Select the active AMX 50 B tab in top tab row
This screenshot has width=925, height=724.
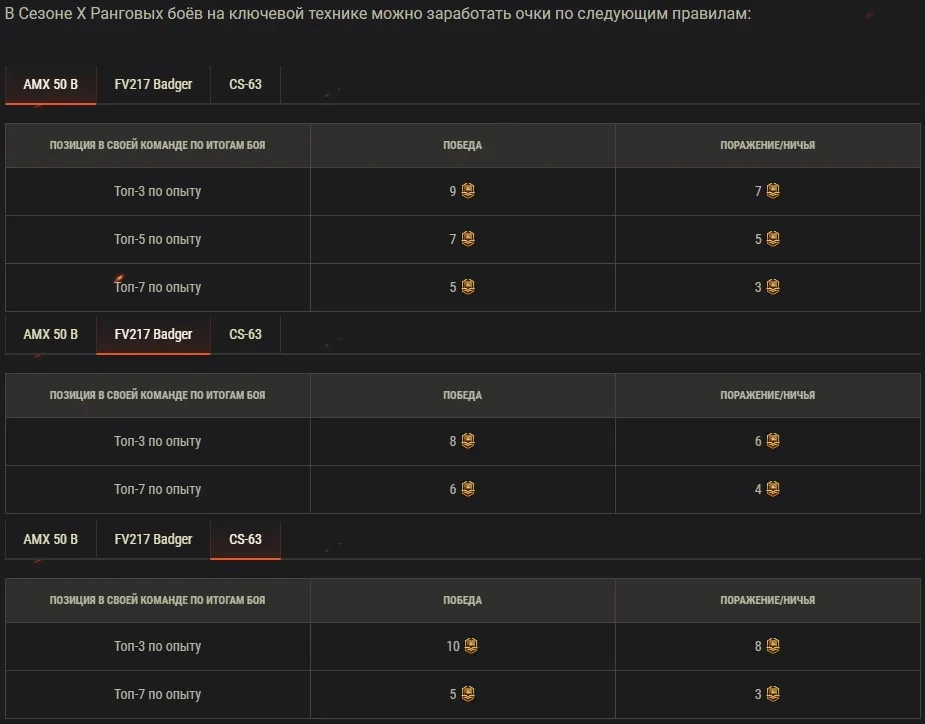50,84
